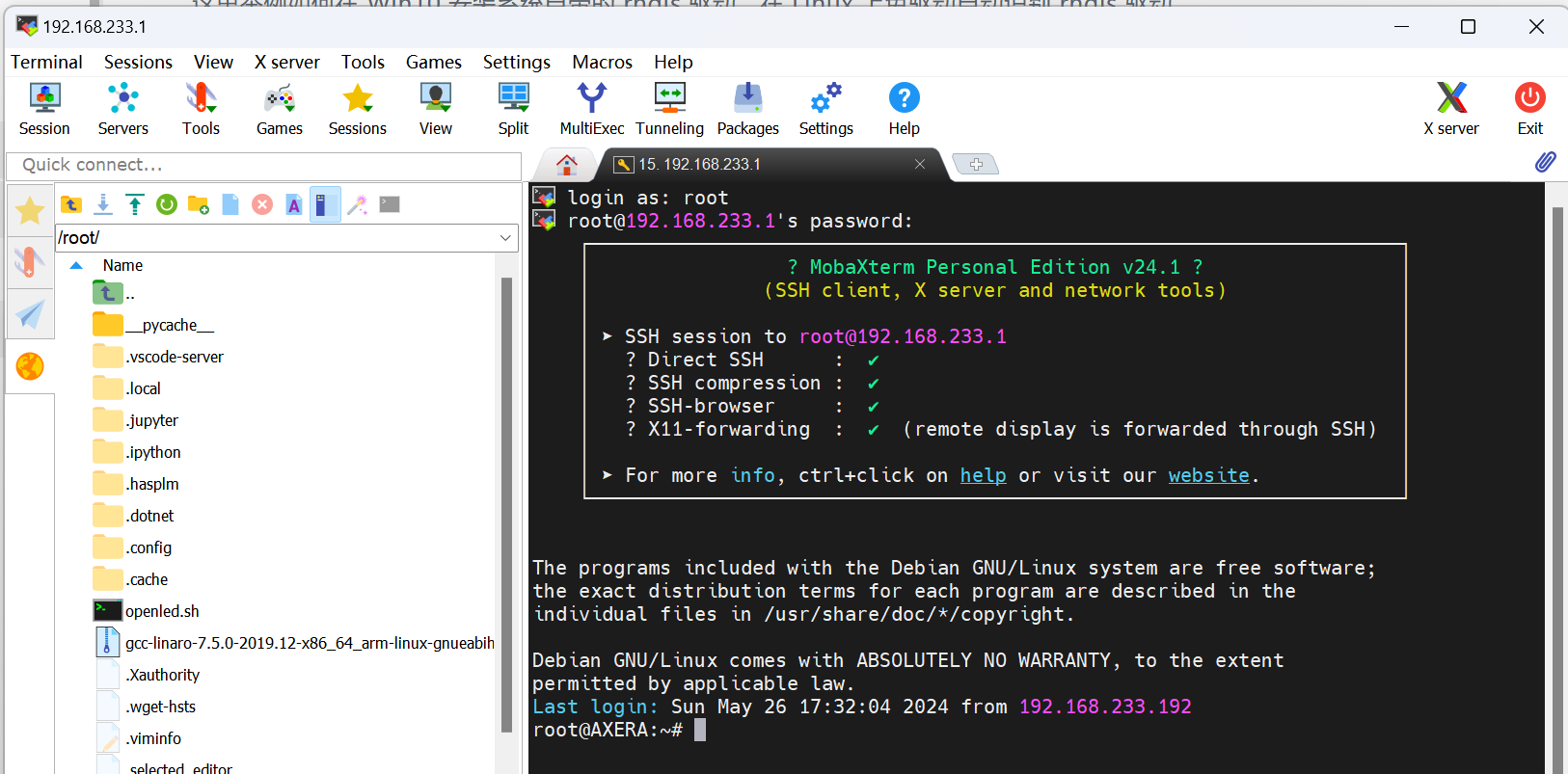Viewport: 1568px width, 774px height.
Task: Open the View toolbar icon
Action: click(435, 109)
